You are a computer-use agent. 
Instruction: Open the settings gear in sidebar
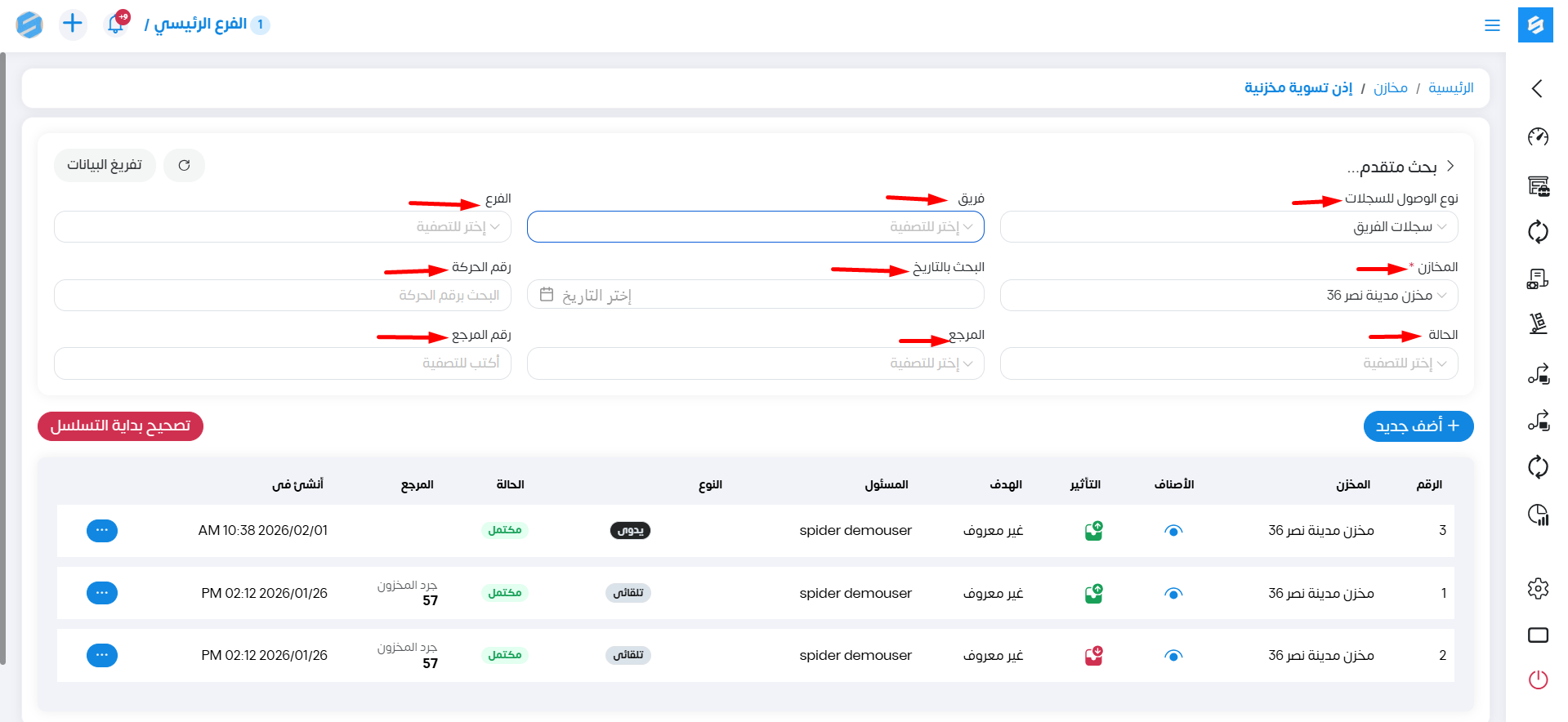(x=1538, y=588)
